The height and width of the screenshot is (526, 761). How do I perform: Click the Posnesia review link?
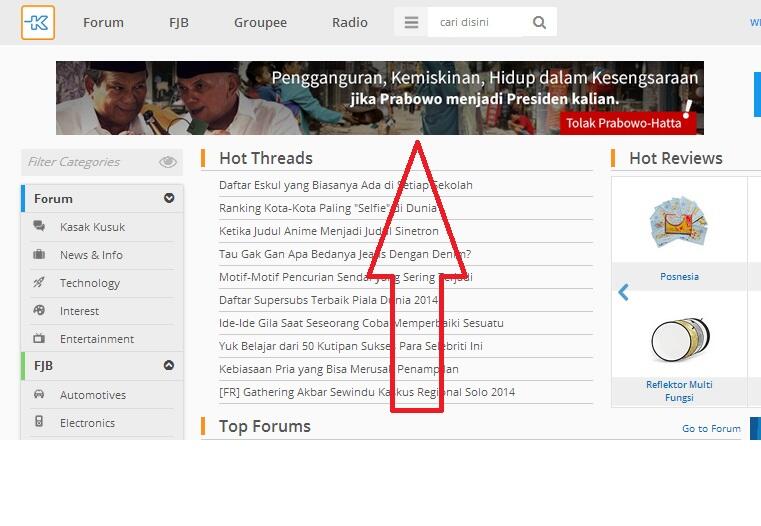point(679,277)
